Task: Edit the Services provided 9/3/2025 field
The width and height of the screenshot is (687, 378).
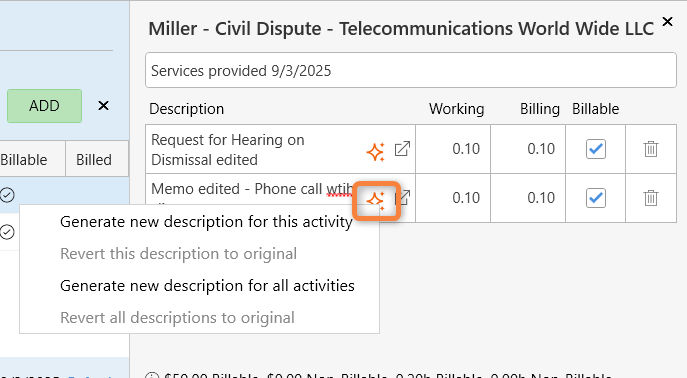Action: click(x=411, y=70)
